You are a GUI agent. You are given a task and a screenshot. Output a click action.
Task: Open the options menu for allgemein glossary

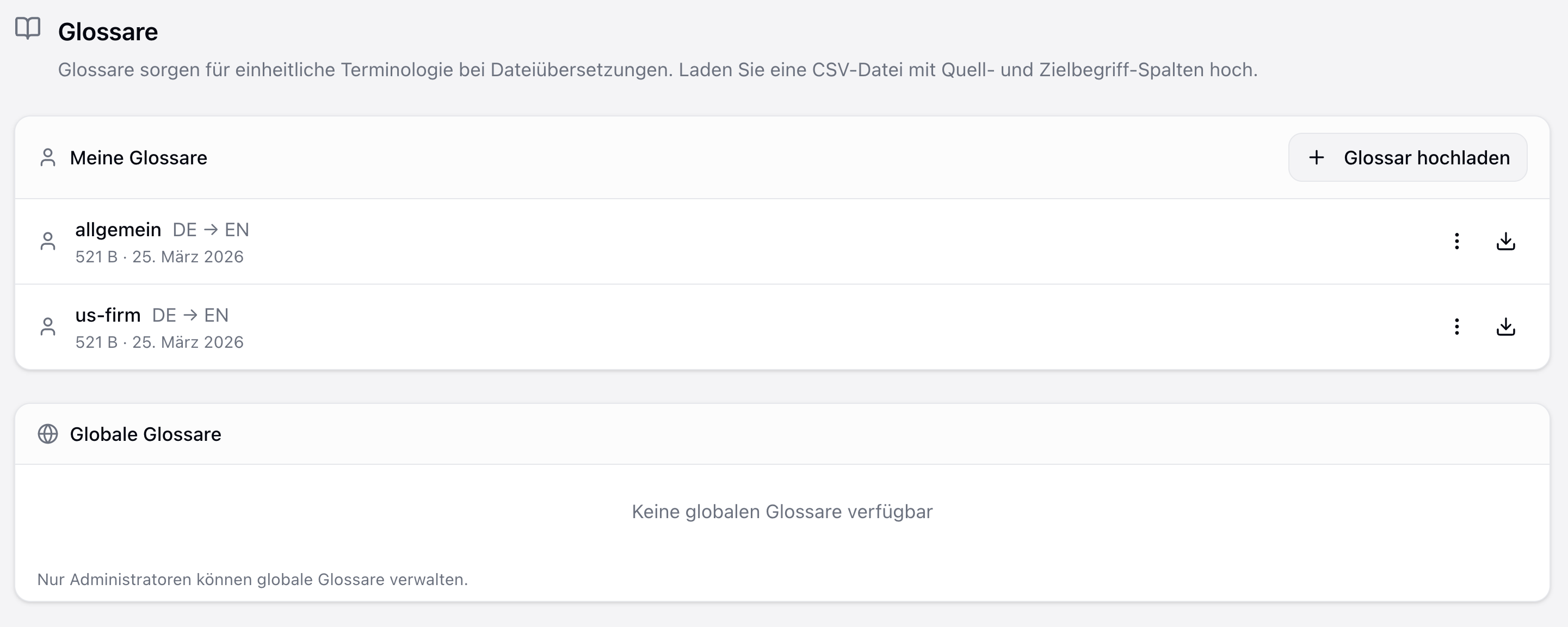tap(1456, 242)
